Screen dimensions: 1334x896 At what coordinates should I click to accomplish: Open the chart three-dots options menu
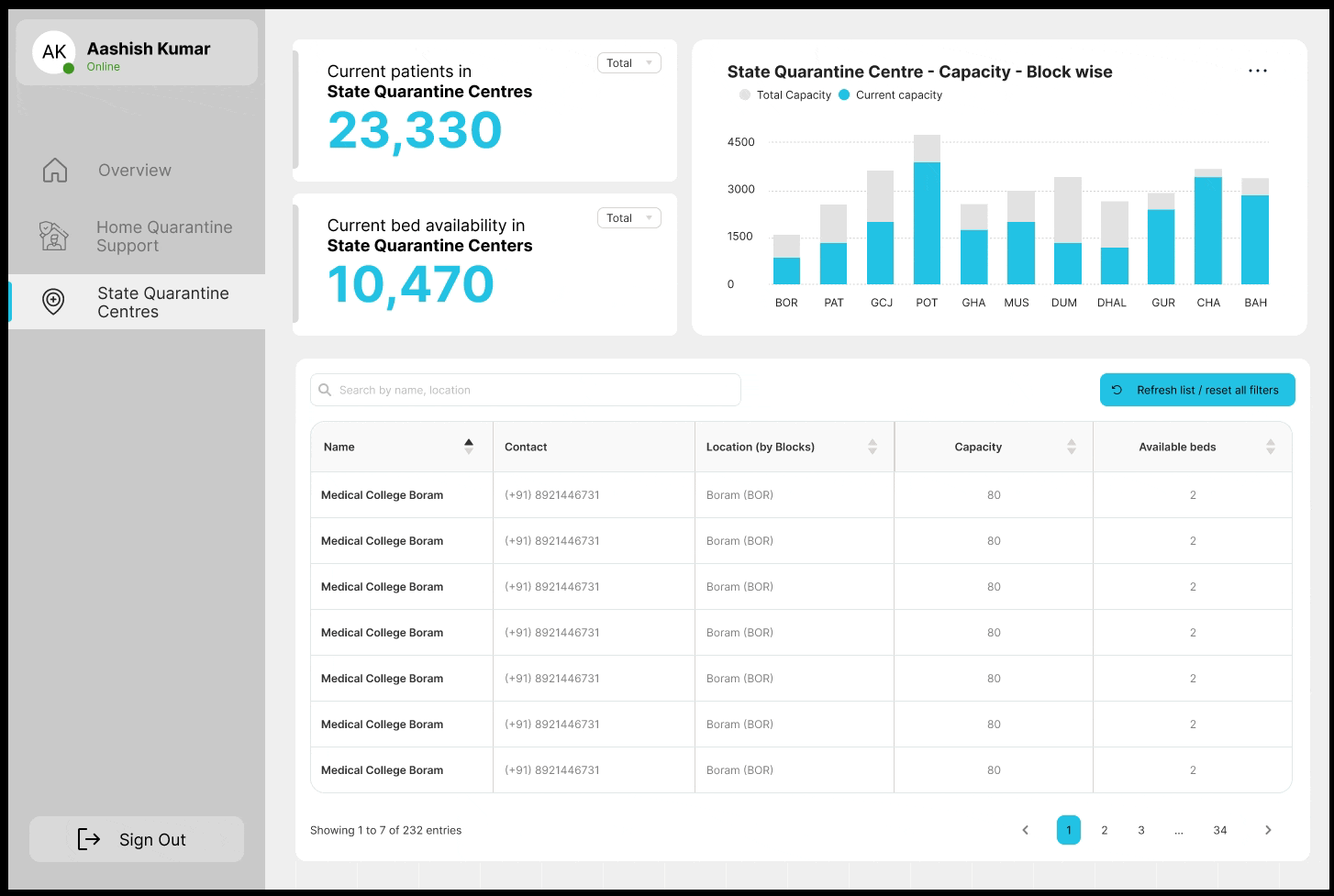[1257, 72]
